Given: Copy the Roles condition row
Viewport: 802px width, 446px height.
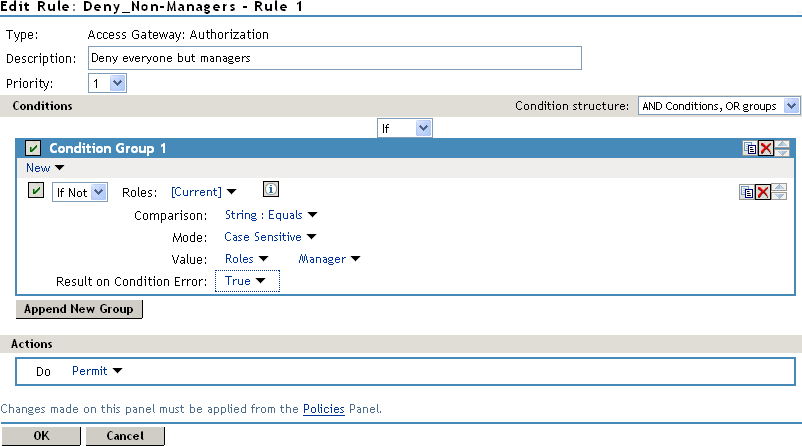Looking at the screenshot, I should click(x=747, y=193).
